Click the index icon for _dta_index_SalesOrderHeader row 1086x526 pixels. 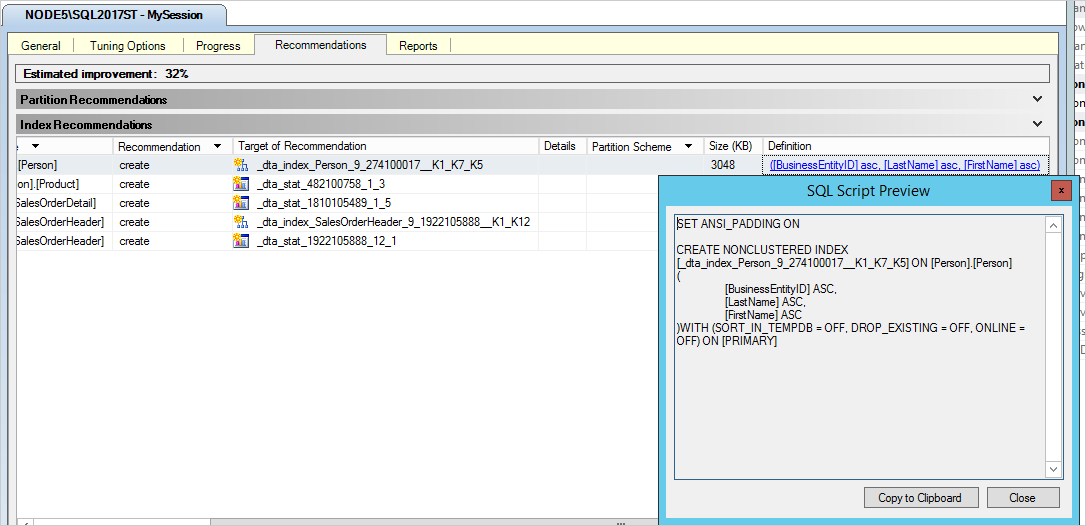(240, 222)
